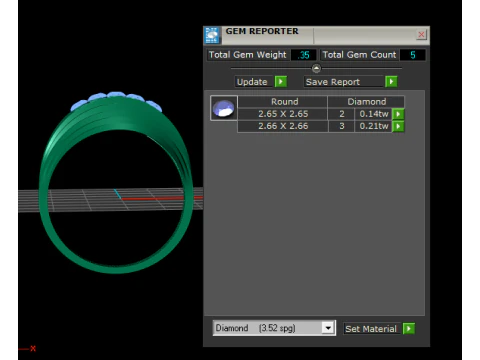Close the Gem Reporter panel
The image size is (480, 360).
point(421,35)
